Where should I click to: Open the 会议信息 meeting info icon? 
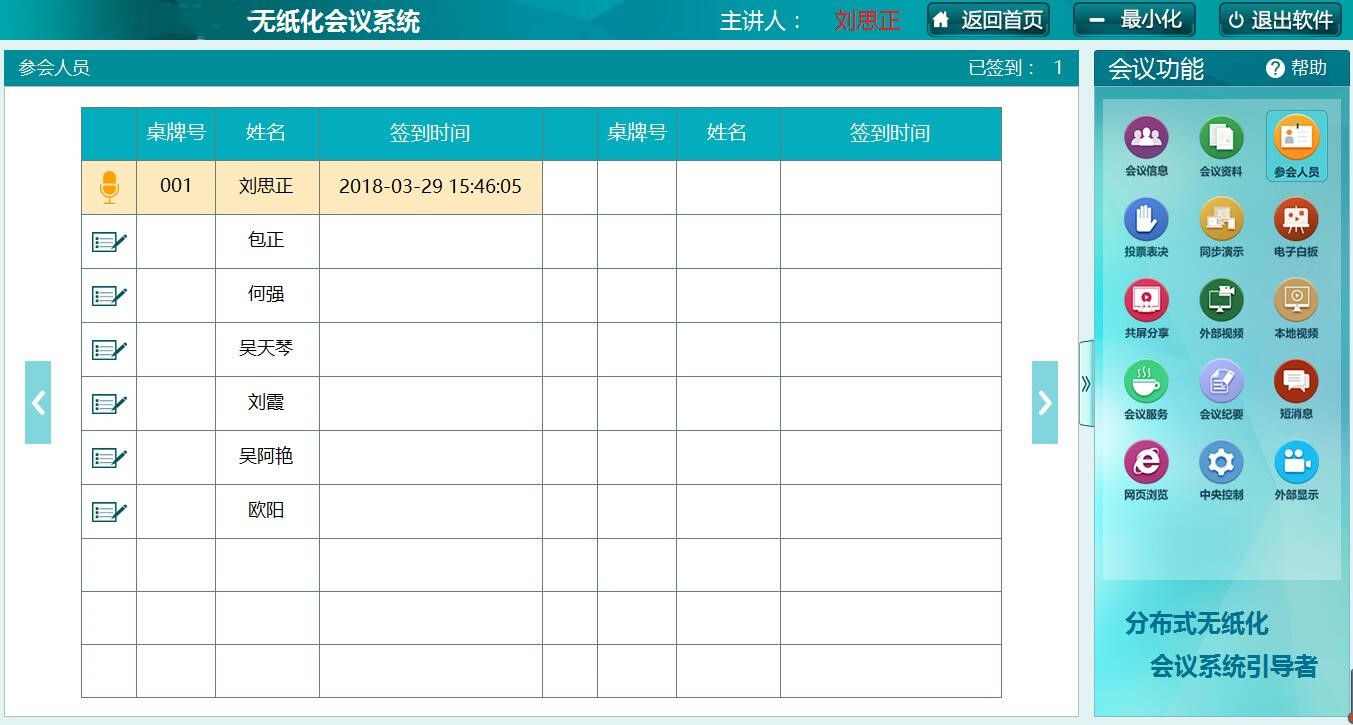click(1146, 140)
